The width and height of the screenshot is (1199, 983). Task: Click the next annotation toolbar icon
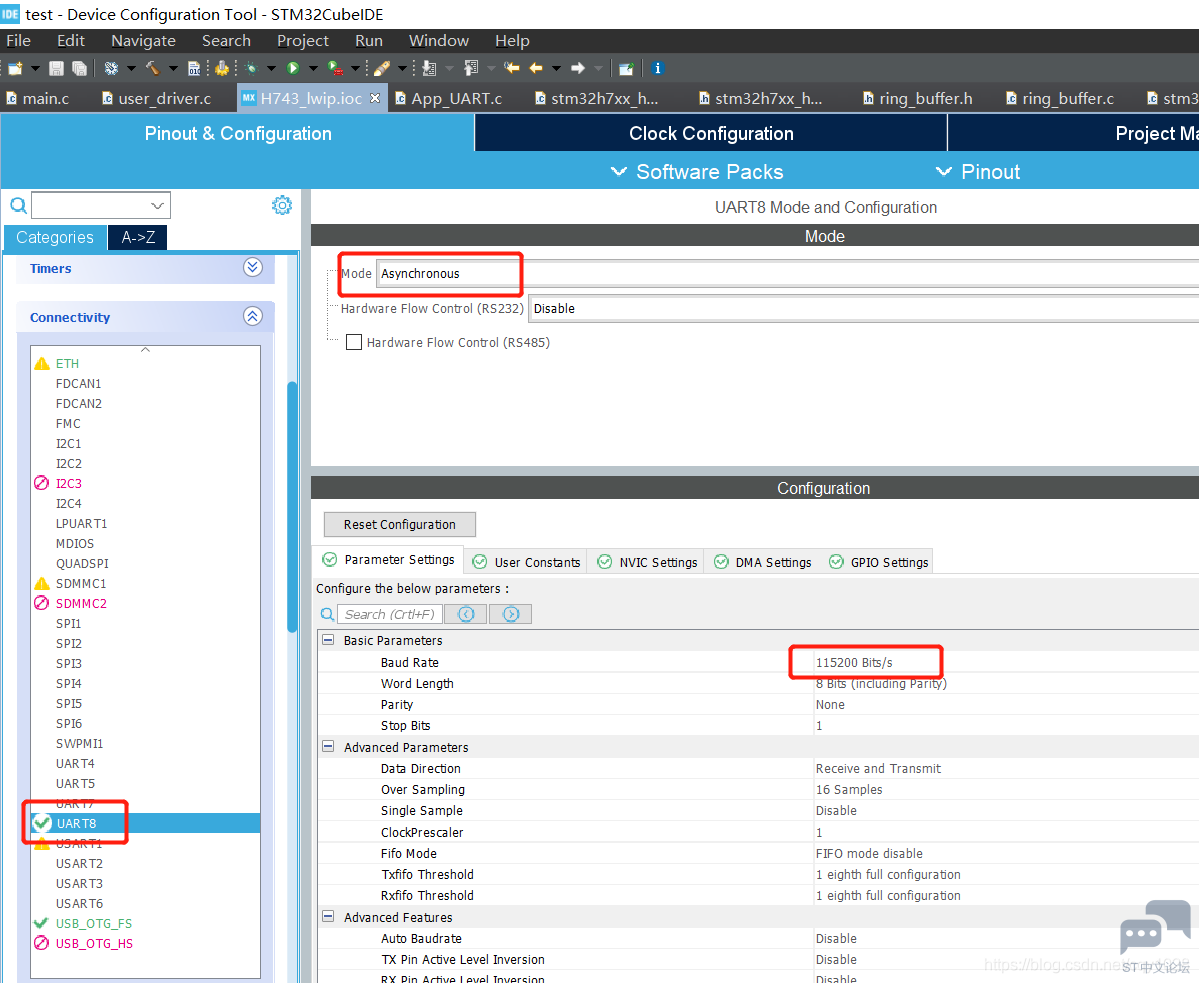pyautogui.click(x=429, y=69)
